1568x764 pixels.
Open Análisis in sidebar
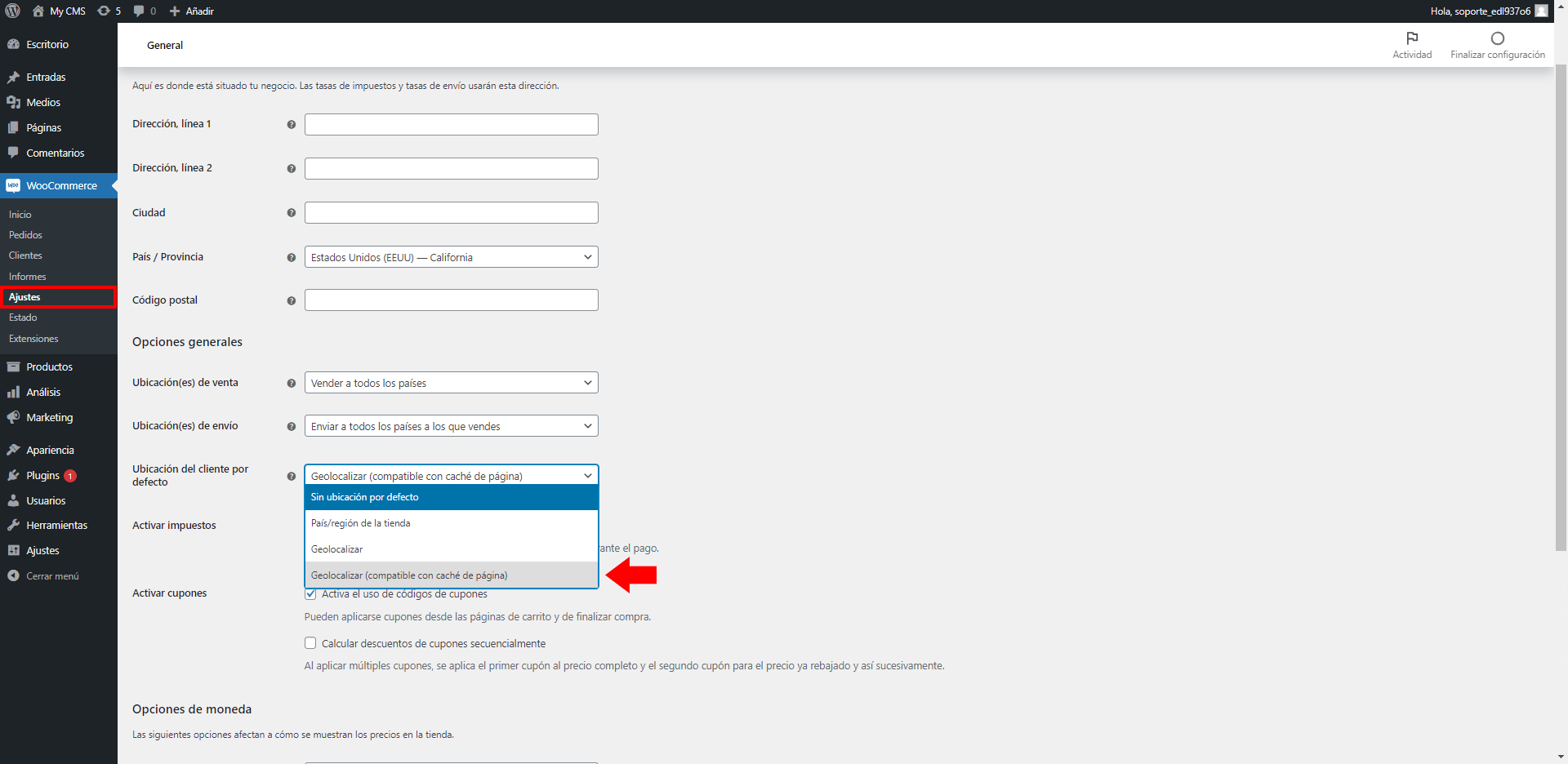point(59,392)
